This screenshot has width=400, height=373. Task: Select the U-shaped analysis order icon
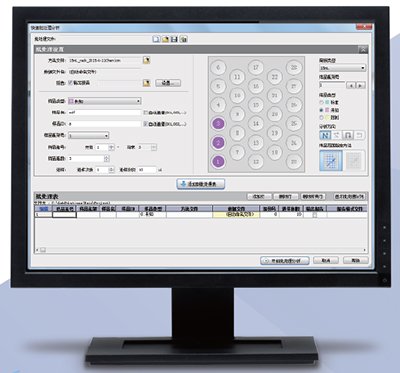tap(348, 135)
